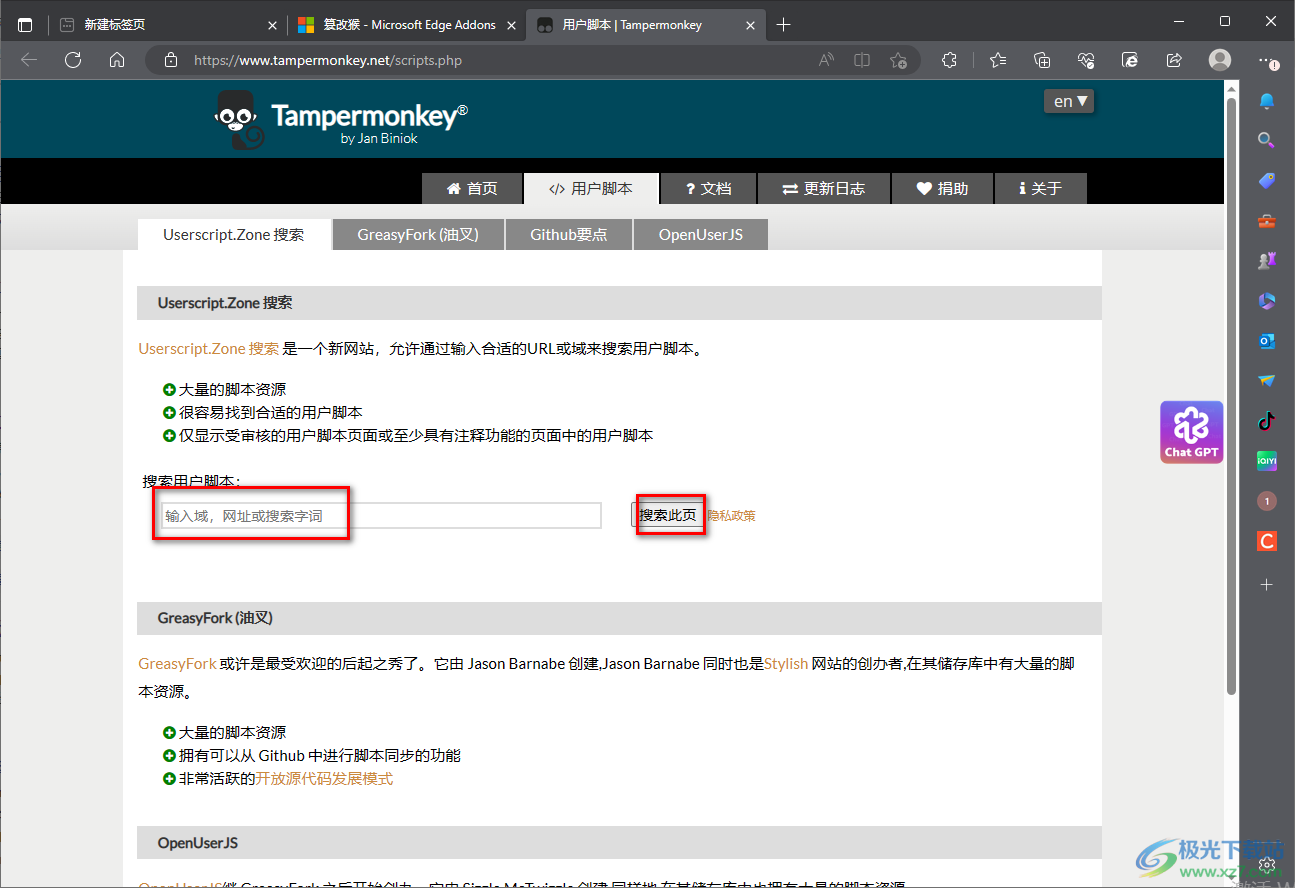Open GreasyFork orange link

pyautogui.click(x=177, y=663)
